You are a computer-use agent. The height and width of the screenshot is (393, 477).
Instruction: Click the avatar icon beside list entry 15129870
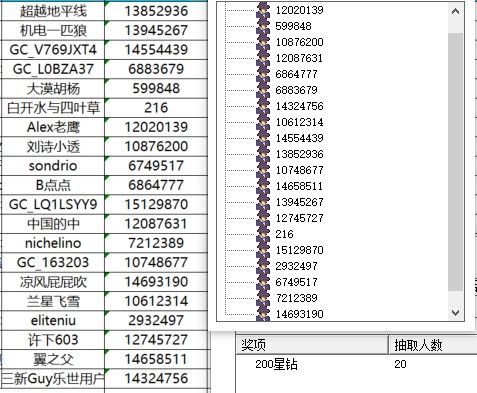click(263, 250)
